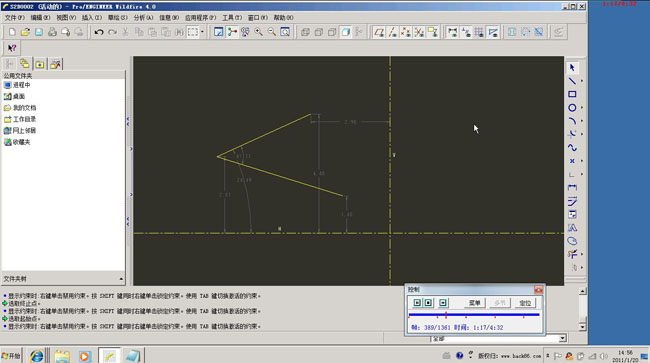The image size is (650, 363).
Task: Toggle display of section vertices
Action: 492,32
